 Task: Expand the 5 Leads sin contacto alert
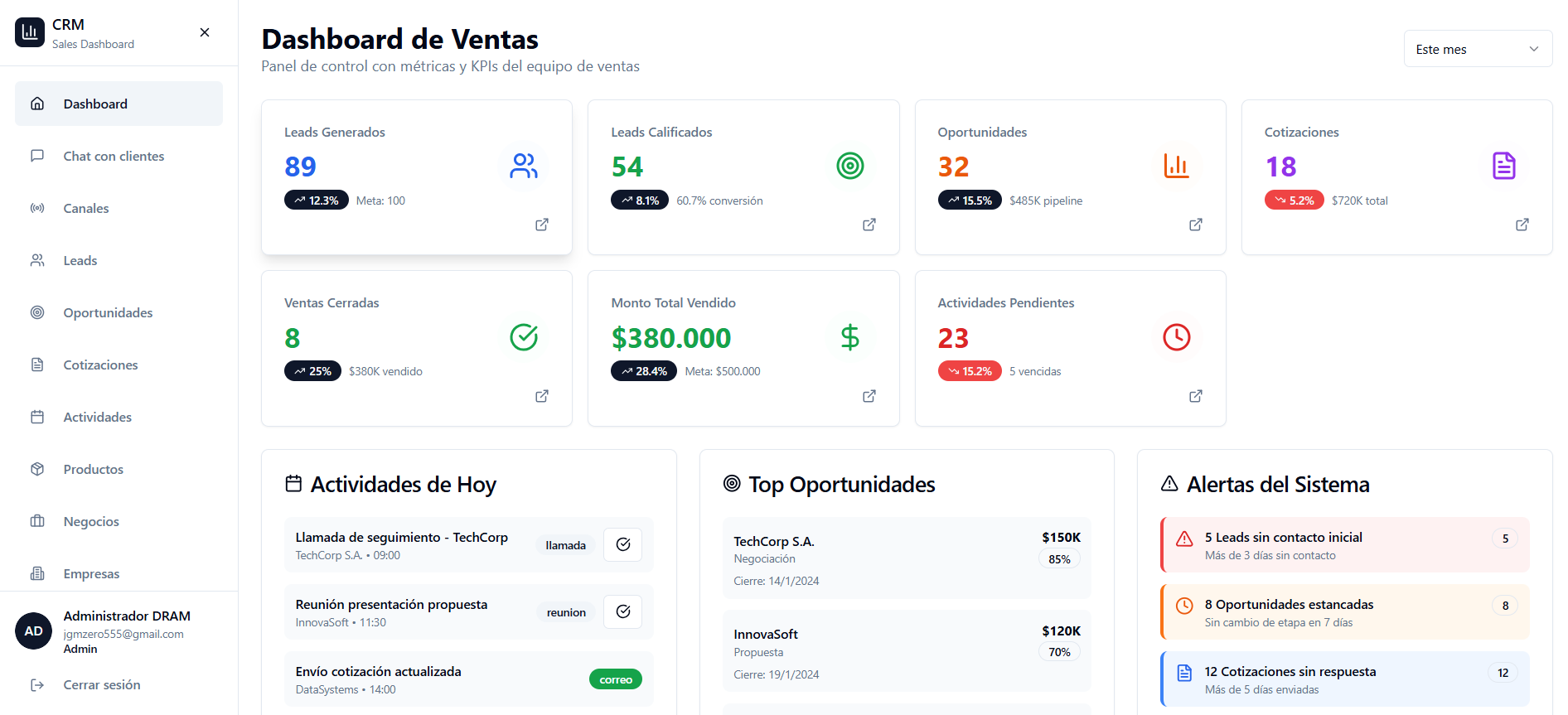(1344, 545)
